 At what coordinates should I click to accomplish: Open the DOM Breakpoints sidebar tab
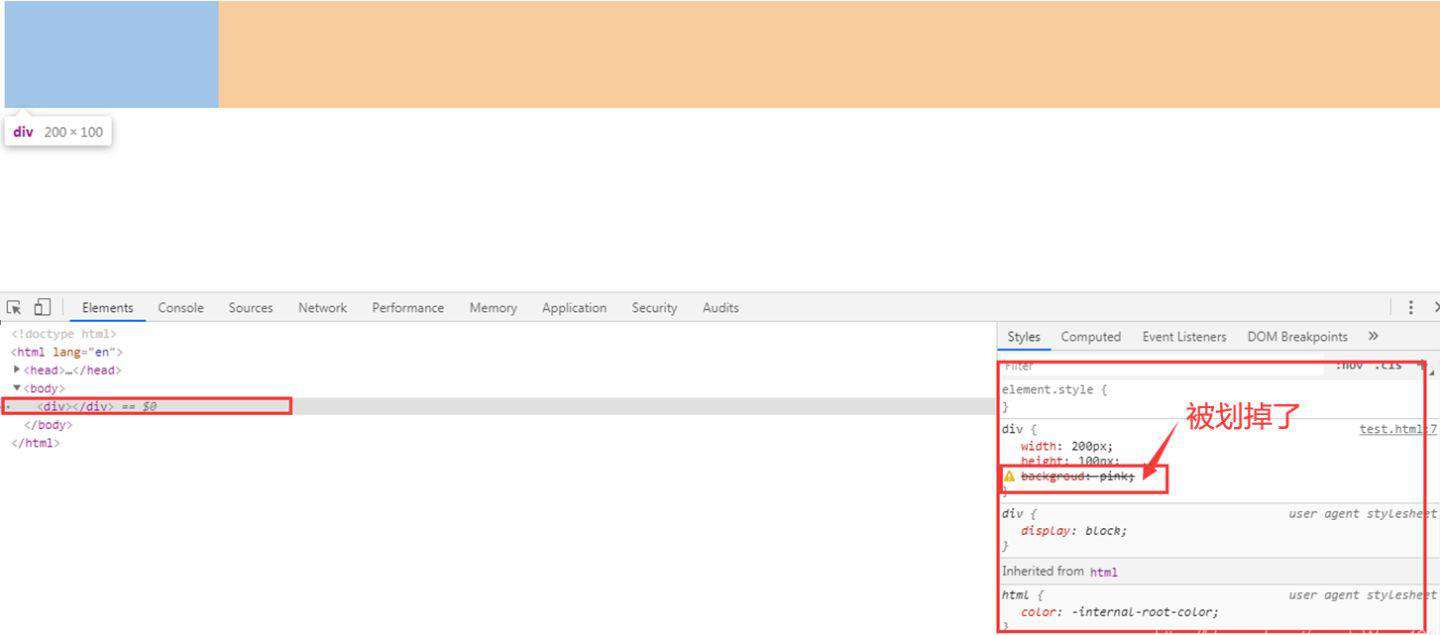(x=1297, y=337)
